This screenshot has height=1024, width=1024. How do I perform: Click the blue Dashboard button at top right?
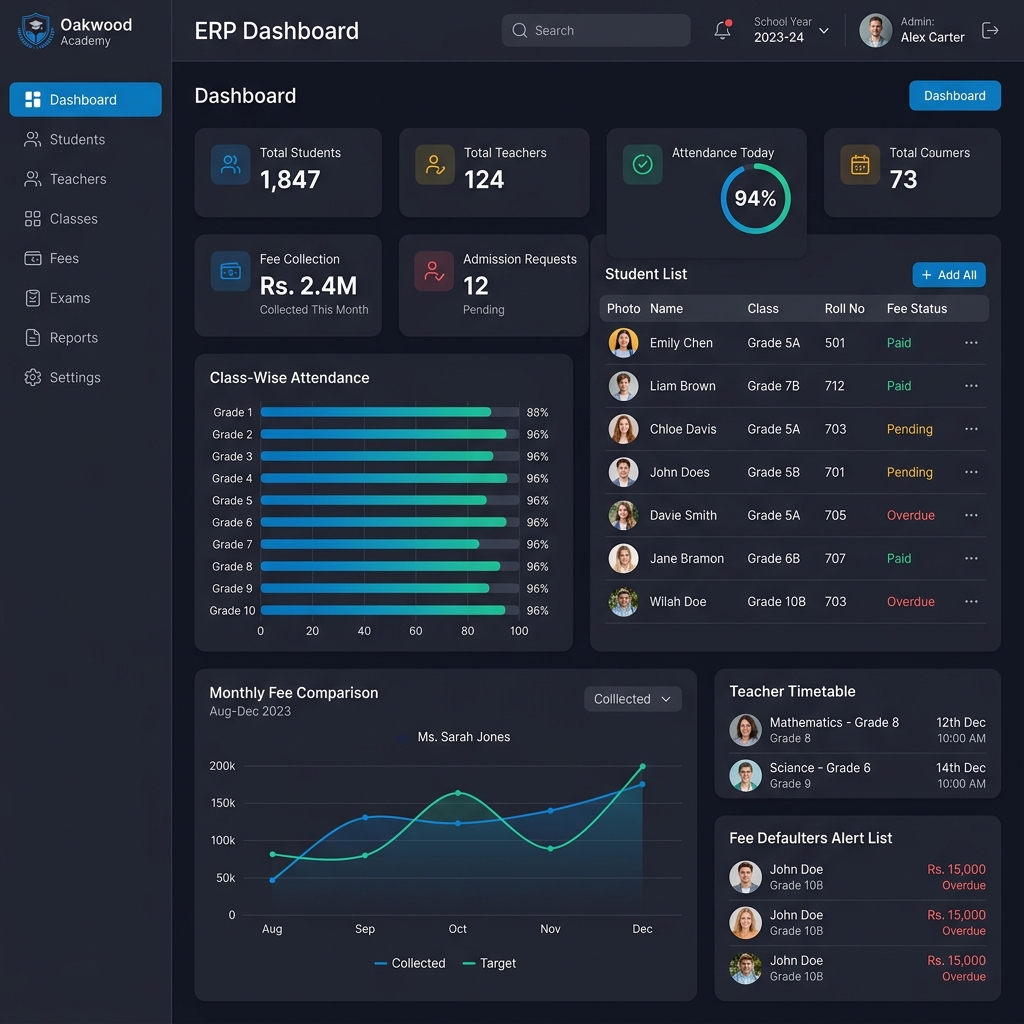tap(955, 96)
